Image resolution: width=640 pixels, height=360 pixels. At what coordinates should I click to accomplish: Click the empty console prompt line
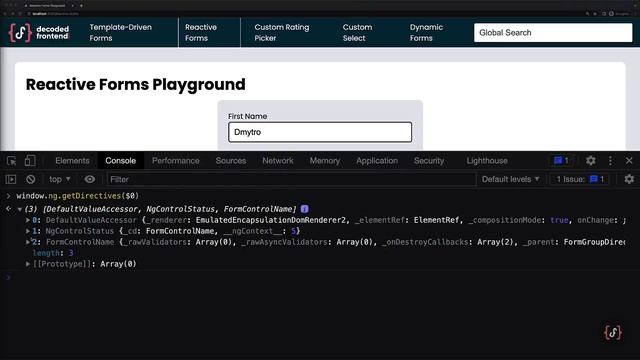(x=320, y=278)
